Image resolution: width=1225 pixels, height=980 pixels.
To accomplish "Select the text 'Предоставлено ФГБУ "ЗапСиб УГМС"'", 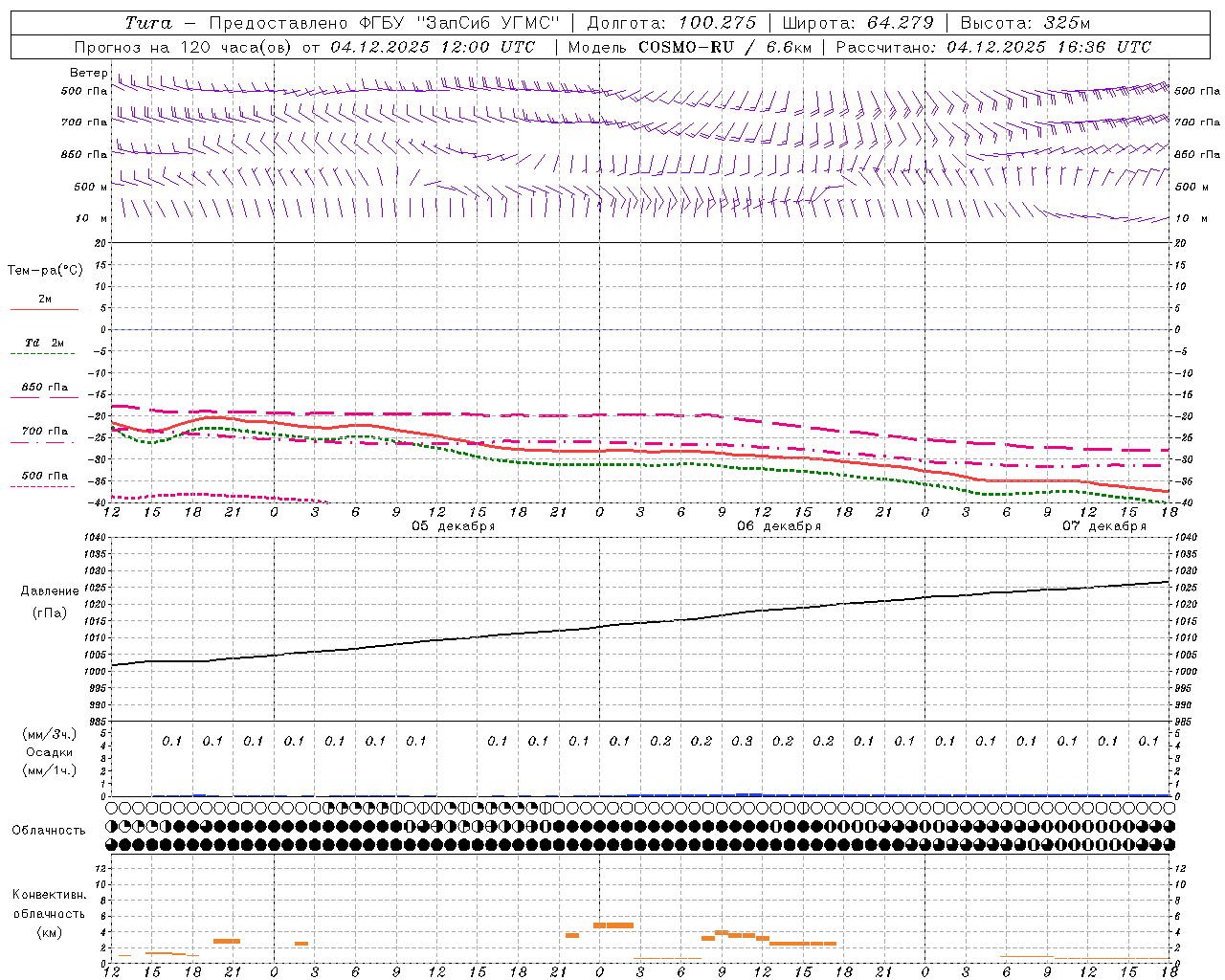I will coord(384,23).
